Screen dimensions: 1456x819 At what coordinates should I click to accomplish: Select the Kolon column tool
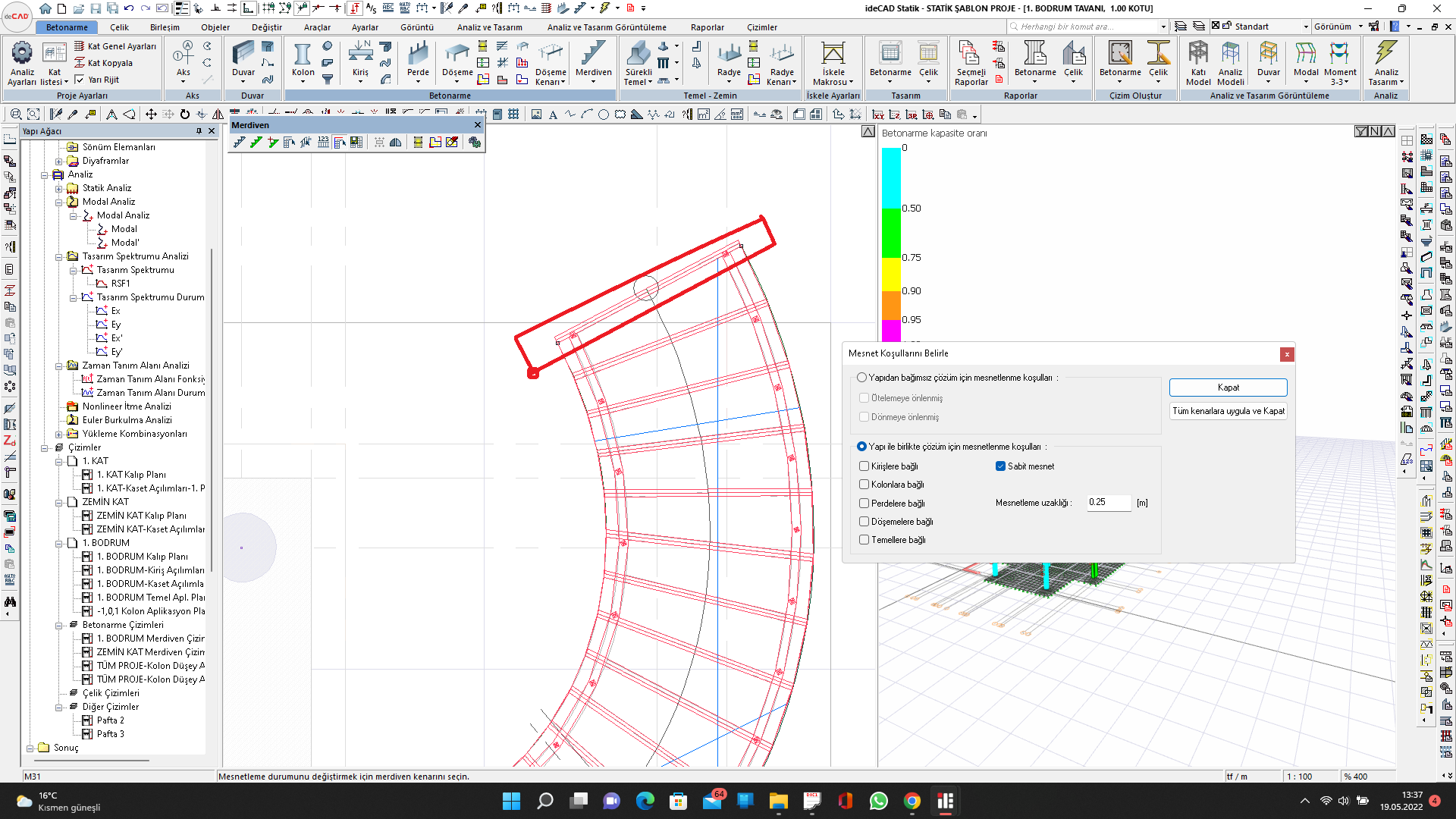click(303, 61)
